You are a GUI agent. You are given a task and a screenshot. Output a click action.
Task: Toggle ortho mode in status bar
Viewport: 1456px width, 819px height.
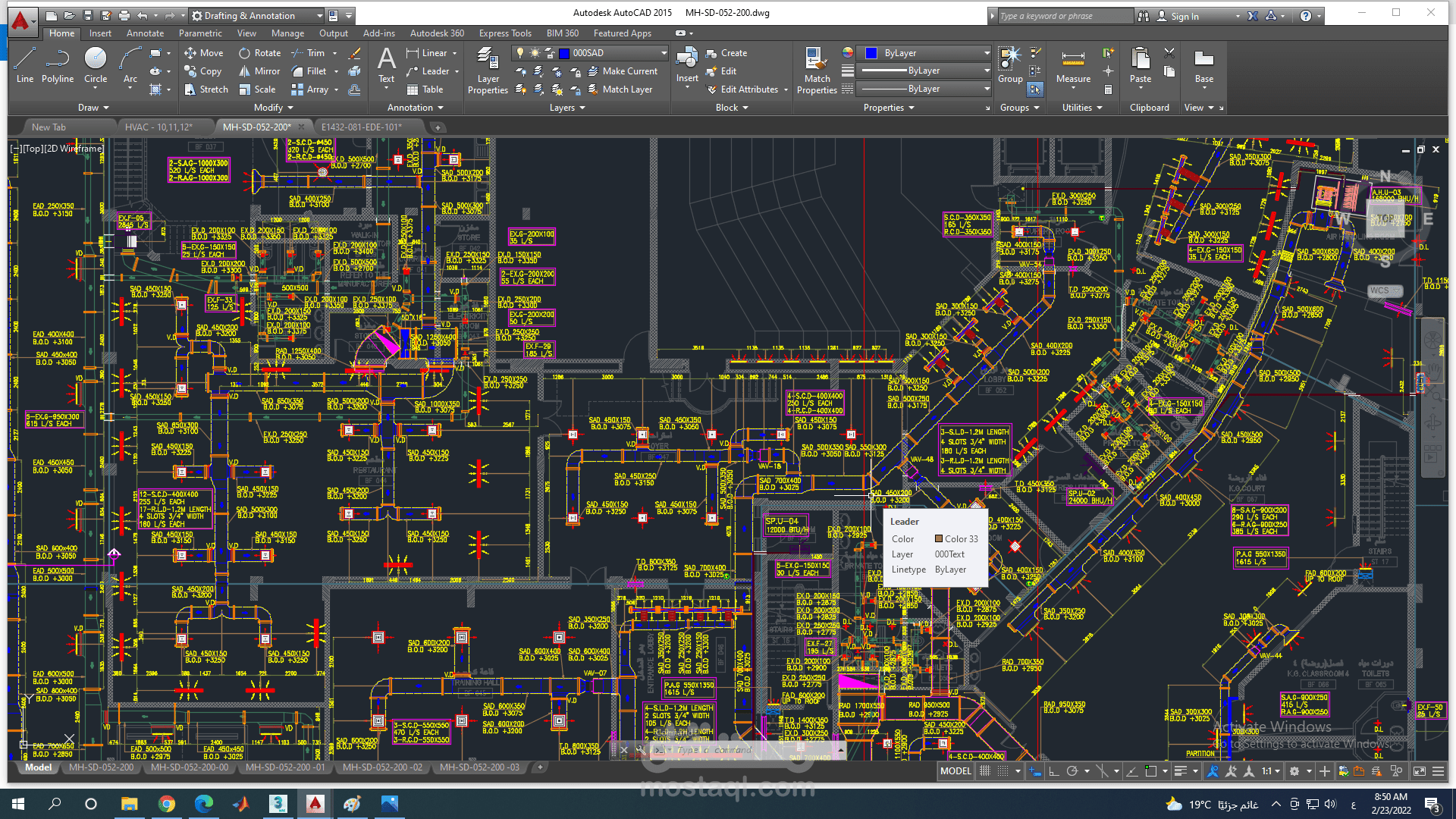point(1054,771)
